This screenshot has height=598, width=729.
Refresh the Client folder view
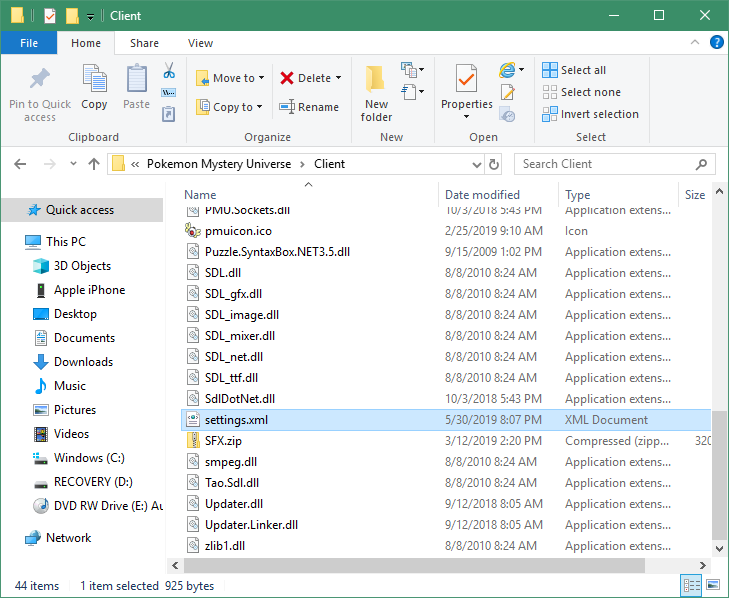point(494,164)
